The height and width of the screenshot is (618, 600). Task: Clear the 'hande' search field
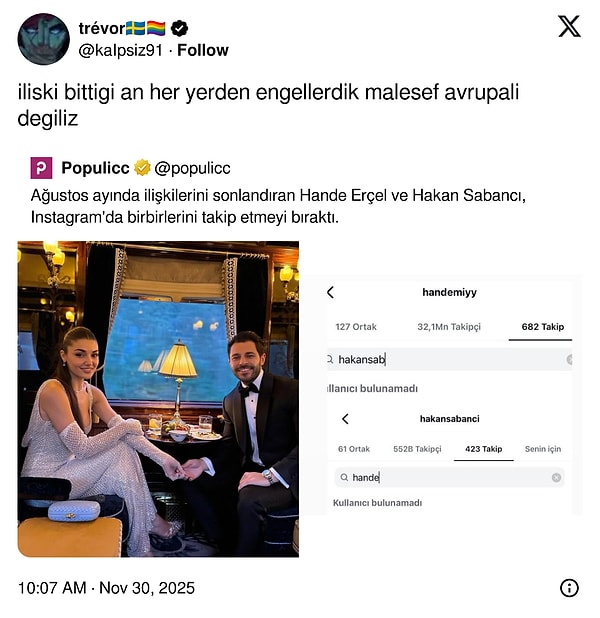tap(556, 477)
